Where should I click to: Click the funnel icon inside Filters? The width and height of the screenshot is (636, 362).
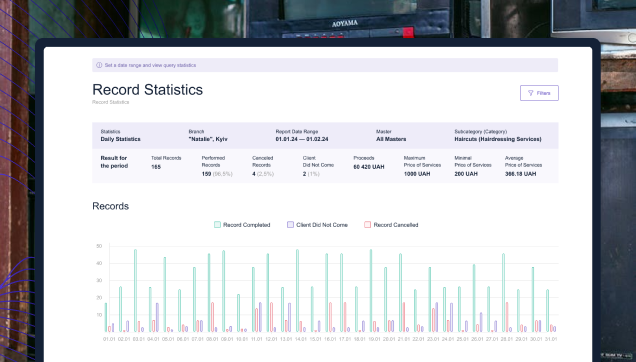(x=530, y=93)
